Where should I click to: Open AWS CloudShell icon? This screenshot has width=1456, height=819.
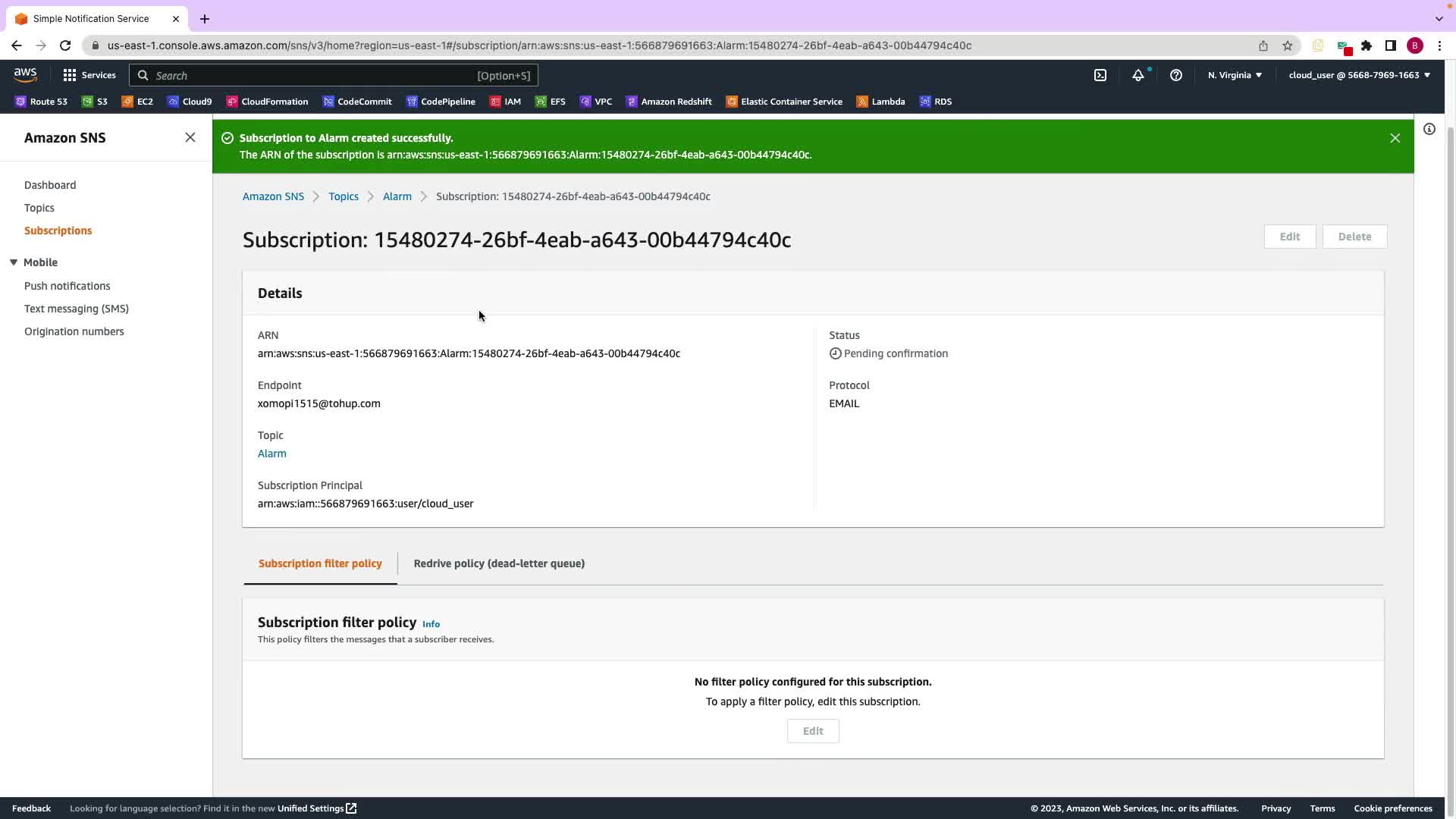[1100, 75]
